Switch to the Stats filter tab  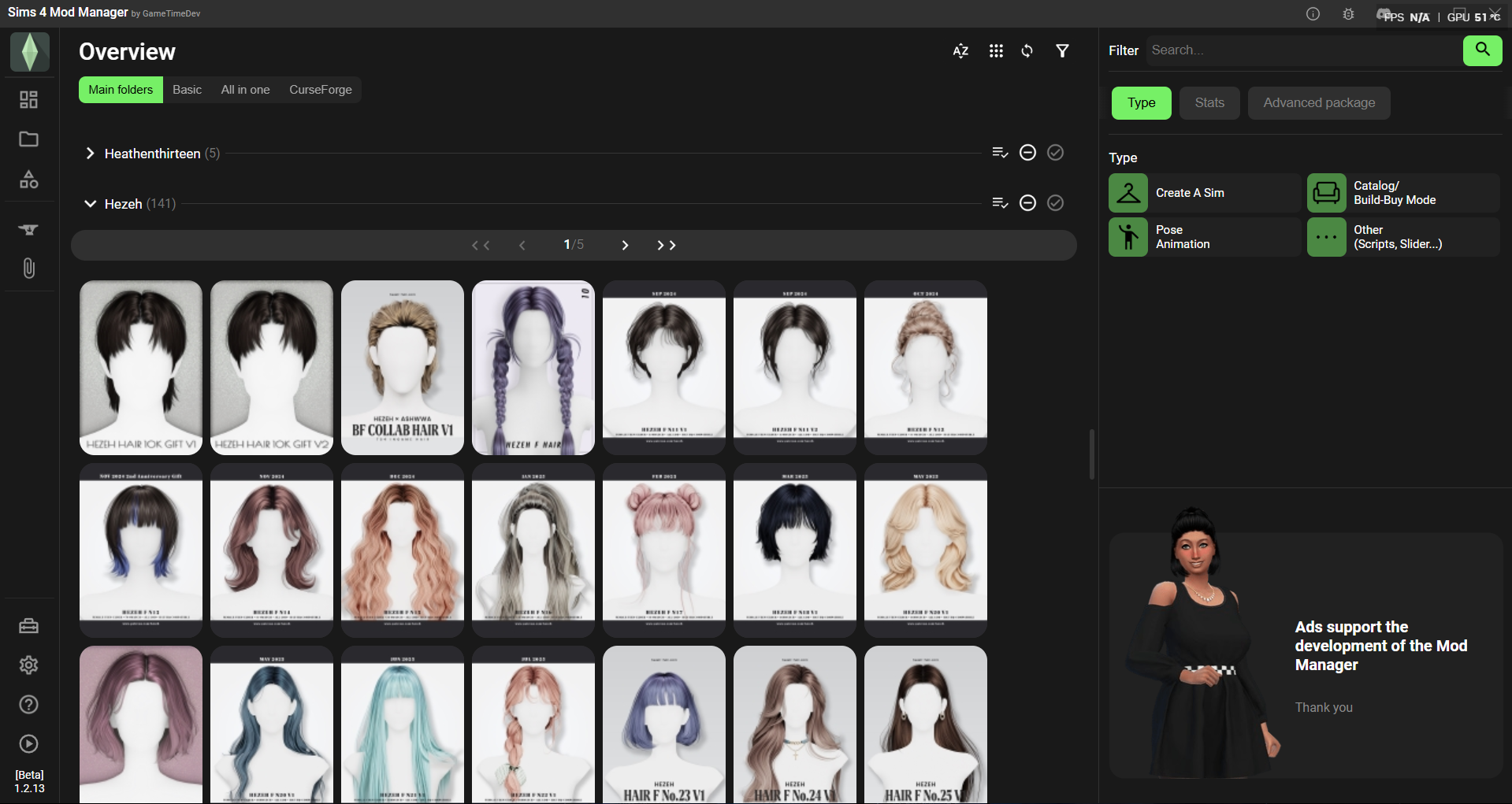1209,103
